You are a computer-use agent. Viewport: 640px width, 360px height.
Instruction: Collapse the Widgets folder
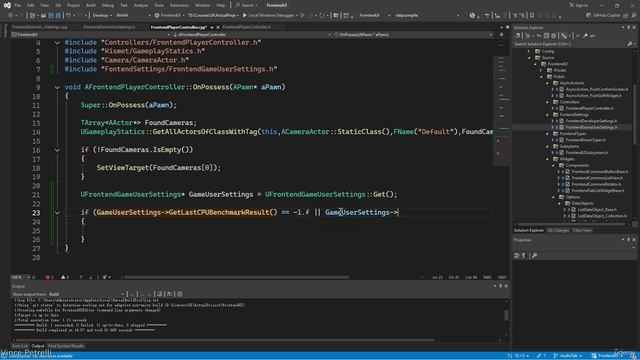(x=547, y=159)
